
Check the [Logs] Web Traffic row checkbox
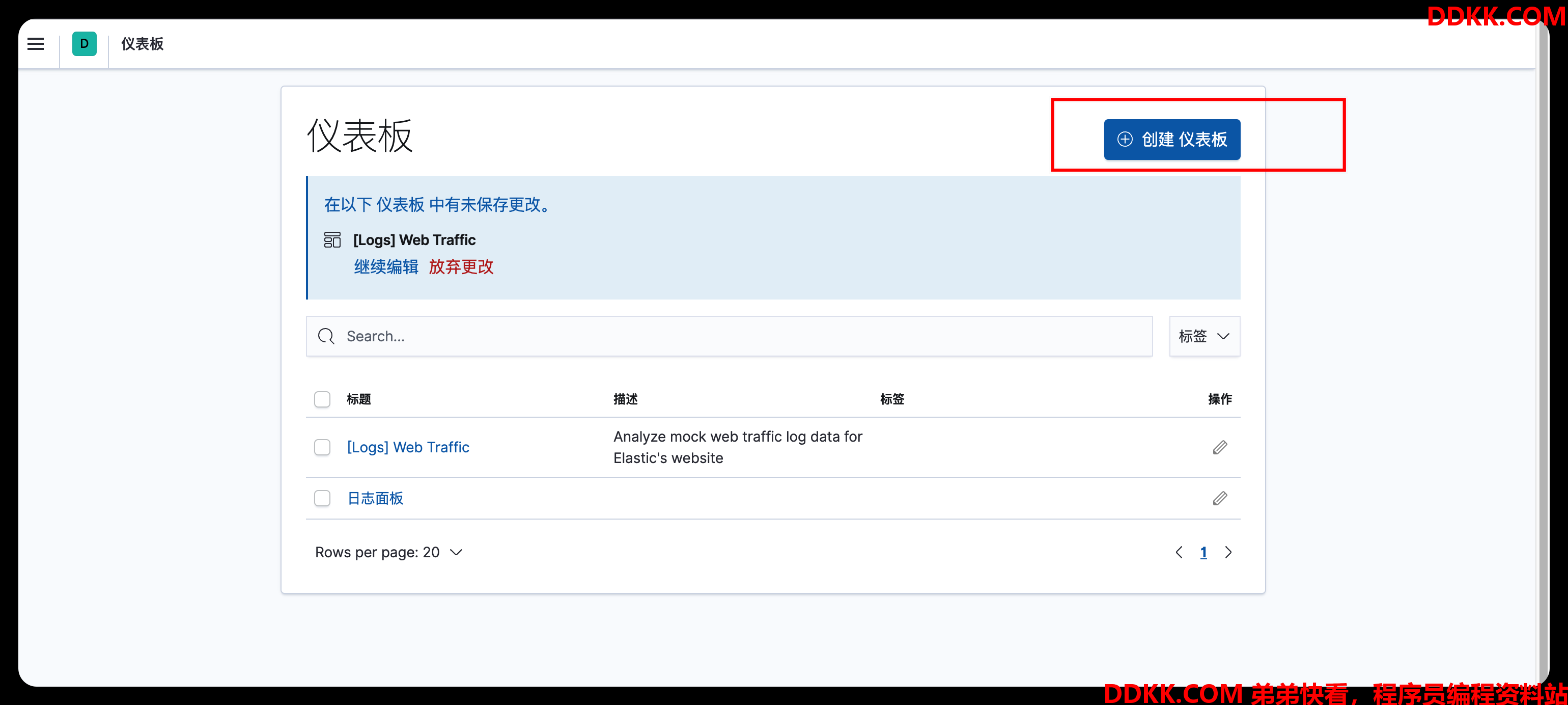point(322,447)
